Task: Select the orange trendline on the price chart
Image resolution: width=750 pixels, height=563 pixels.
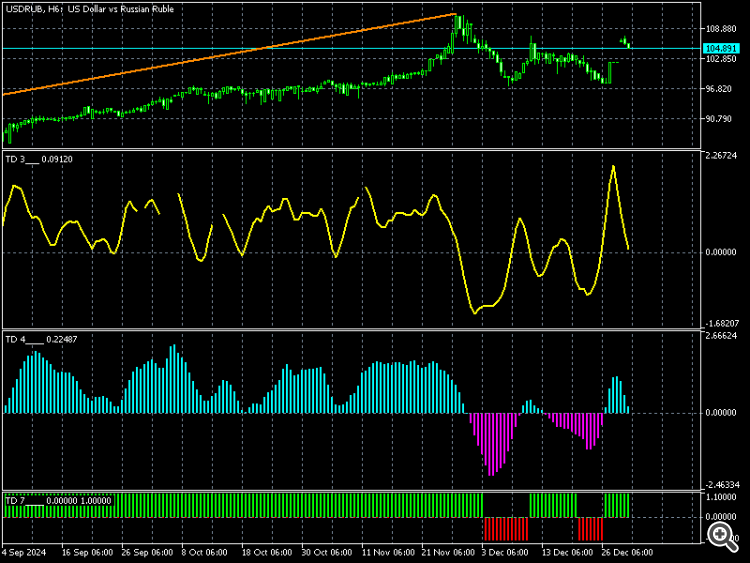Action: tap(230, 54)
